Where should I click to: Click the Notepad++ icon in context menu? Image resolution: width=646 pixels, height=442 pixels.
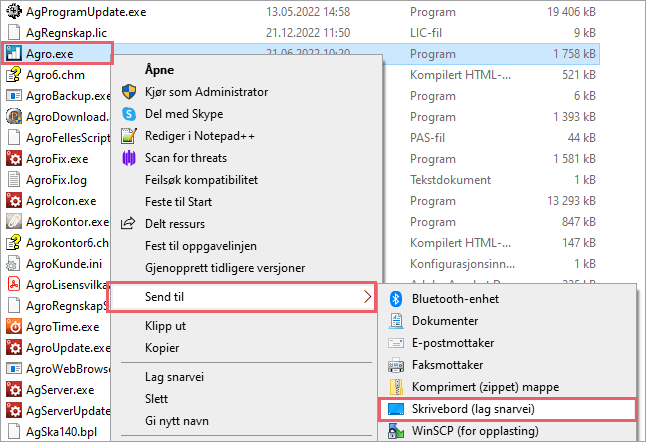129,136
